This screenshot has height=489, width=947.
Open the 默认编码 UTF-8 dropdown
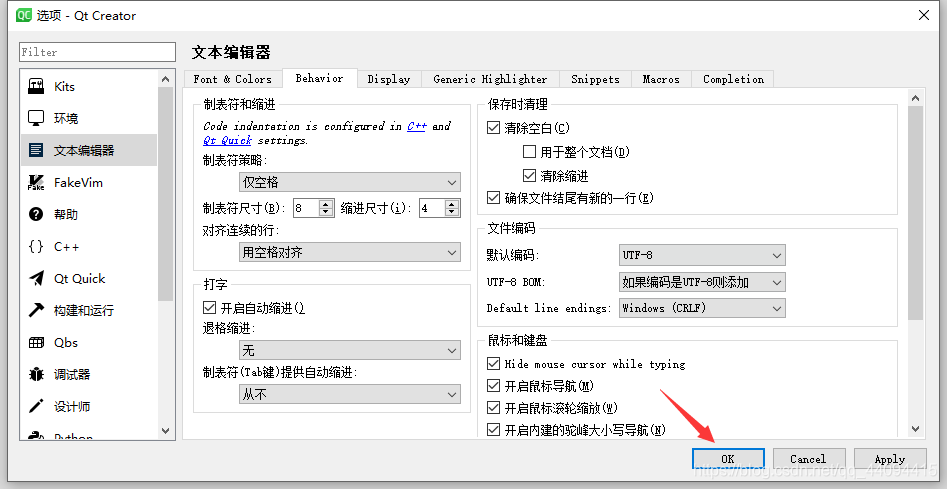coord(702,255)
